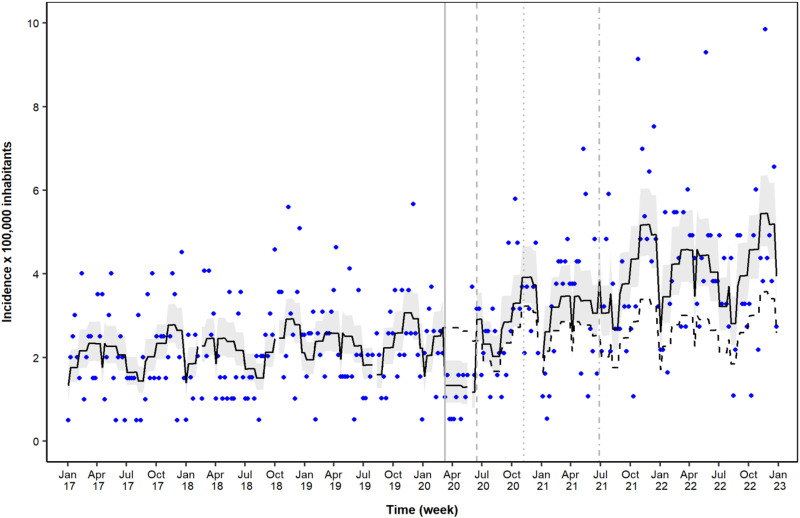
Task: Click the 'Jan 22' x-axis label
Action: 660,480
